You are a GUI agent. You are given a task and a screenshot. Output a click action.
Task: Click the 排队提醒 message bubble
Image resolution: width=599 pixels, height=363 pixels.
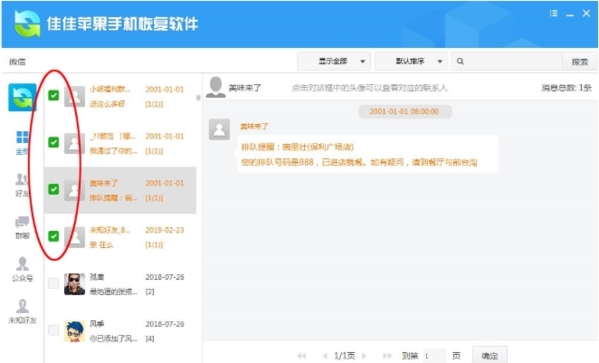(368, 154)
